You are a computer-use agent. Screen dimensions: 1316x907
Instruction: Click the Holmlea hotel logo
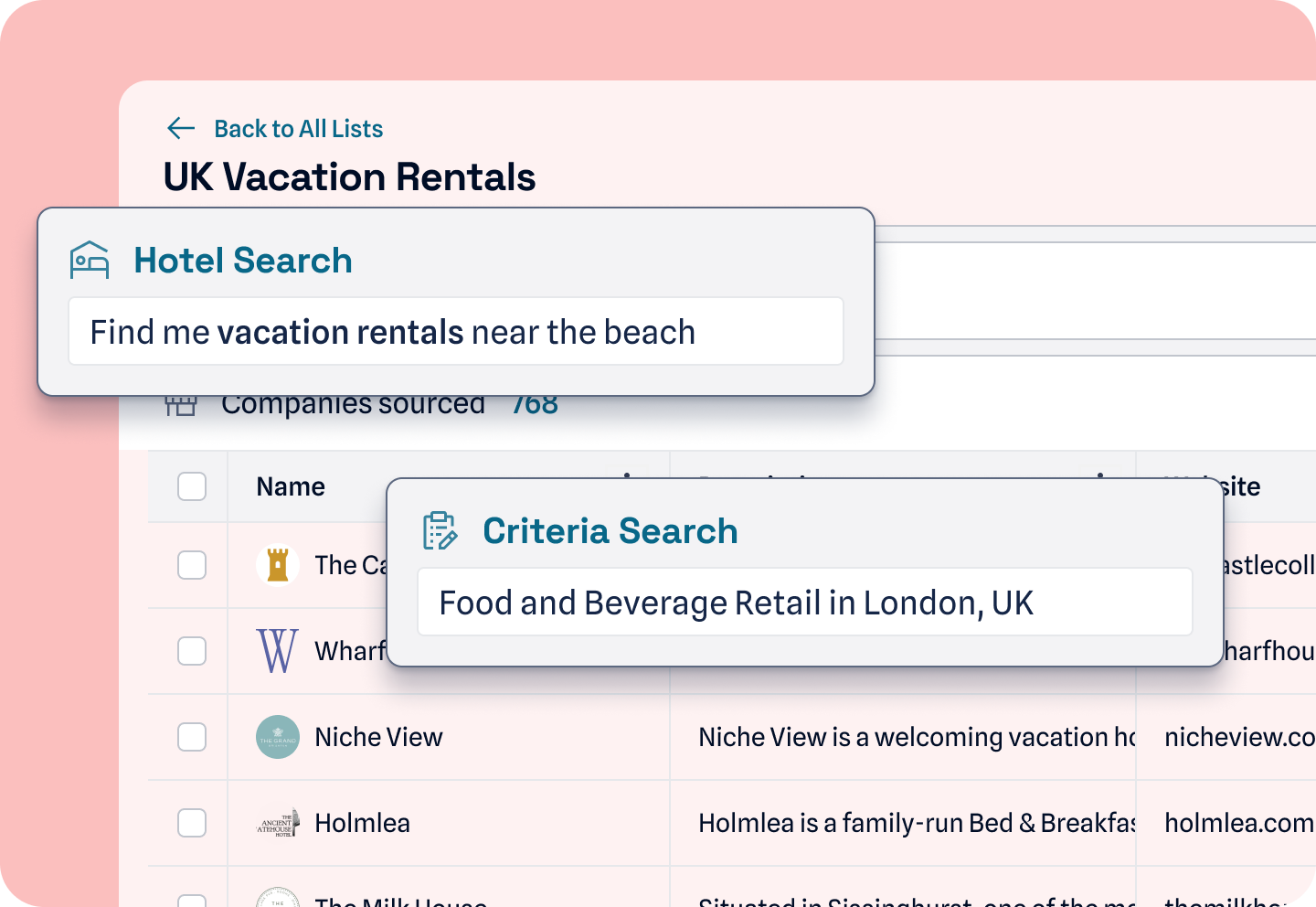pos(278,823)
